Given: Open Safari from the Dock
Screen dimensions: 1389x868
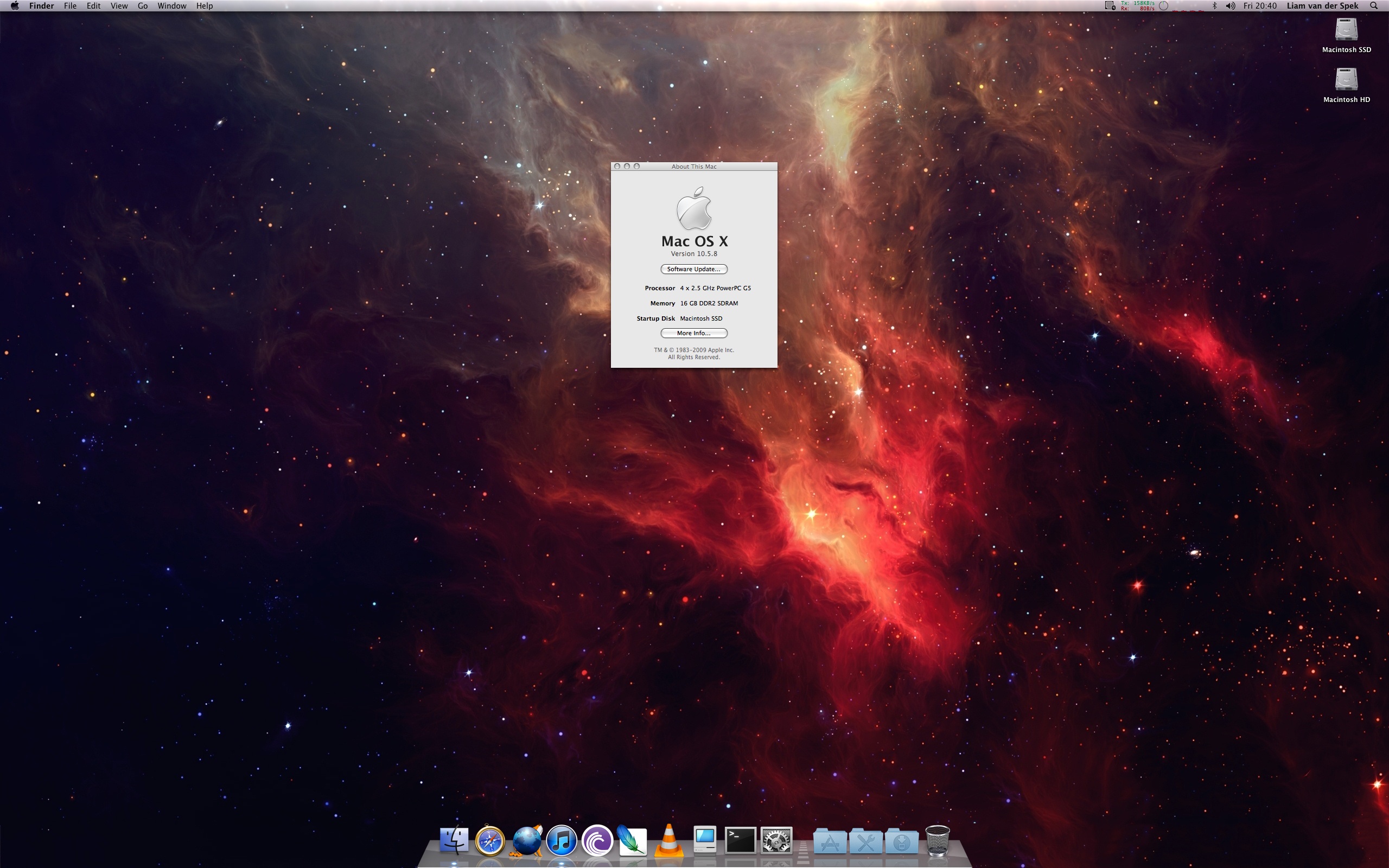Looking at the screenshot, I should pos(489,841).
